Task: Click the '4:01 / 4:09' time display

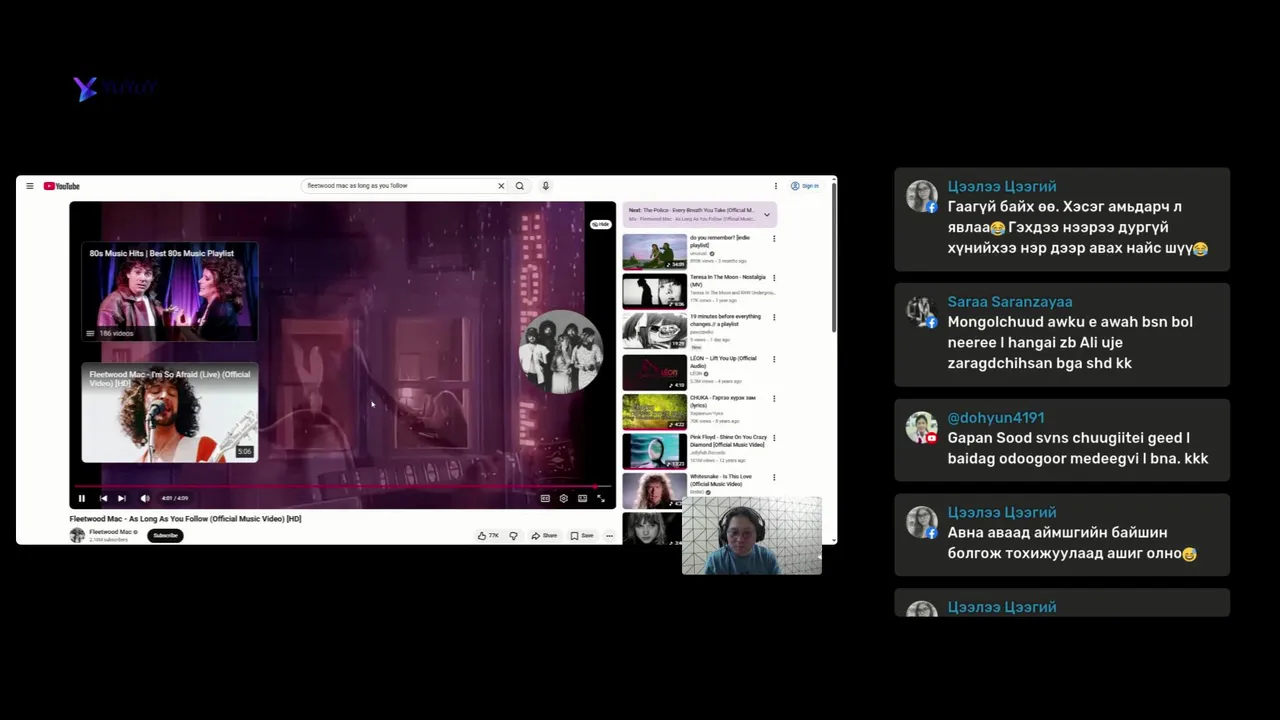Action: coord(175,498)
